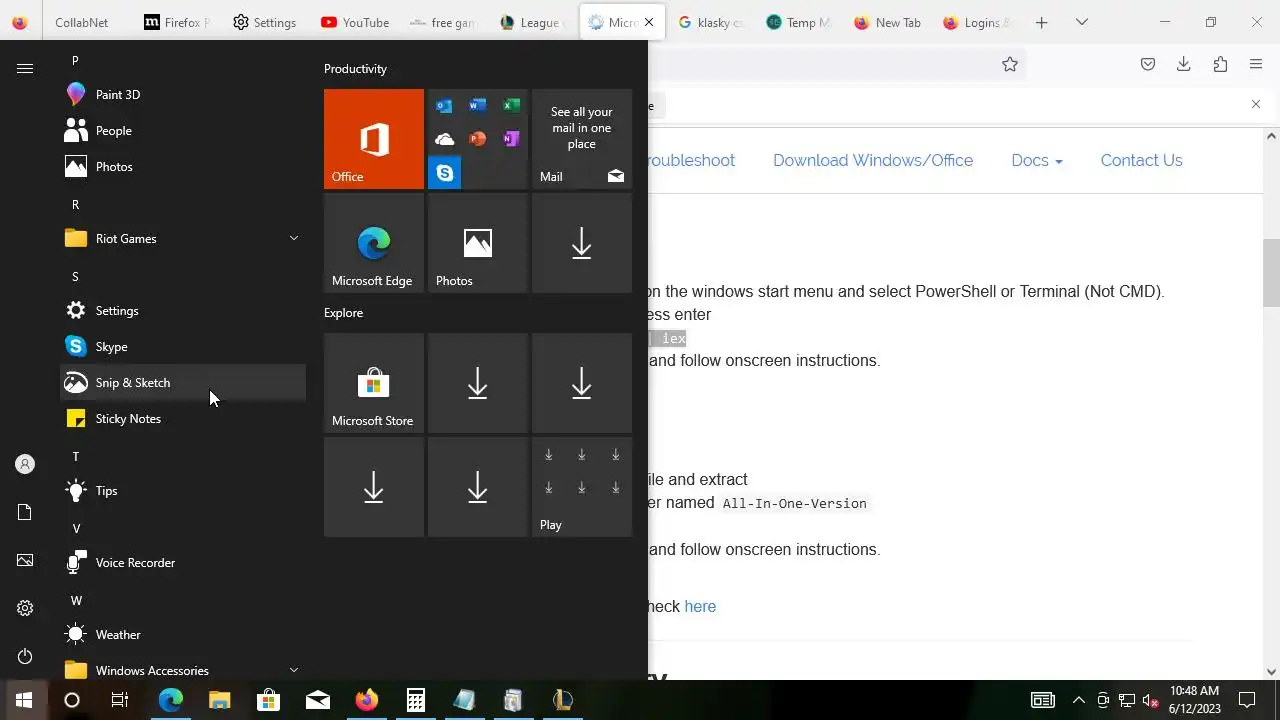
Task: Open the Firefox extensions menu
Action: pyautogui.click(x=1220, y=64)
